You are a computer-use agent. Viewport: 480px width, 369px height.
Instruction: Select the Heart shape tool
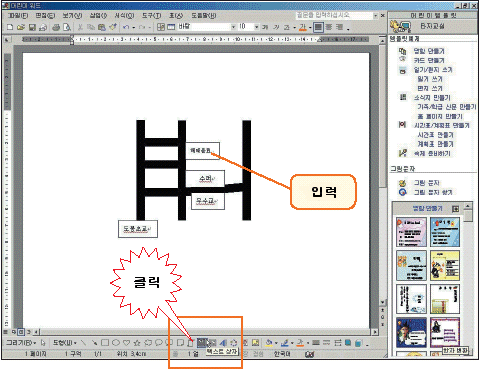(x=126, y=342)
